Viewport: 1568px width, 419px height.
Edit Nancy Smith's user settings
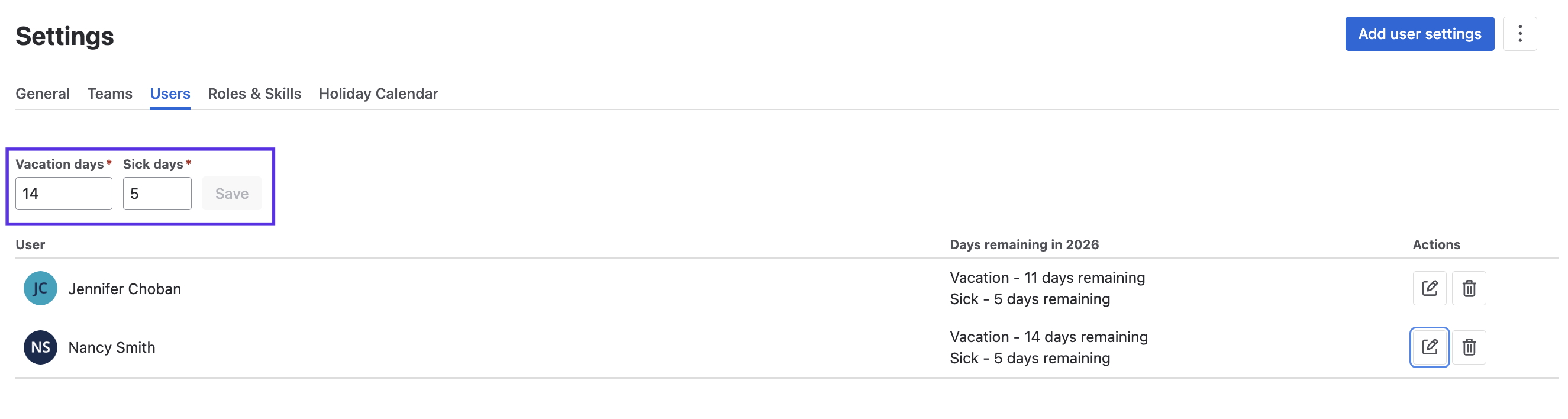[x=1428, y=347]
